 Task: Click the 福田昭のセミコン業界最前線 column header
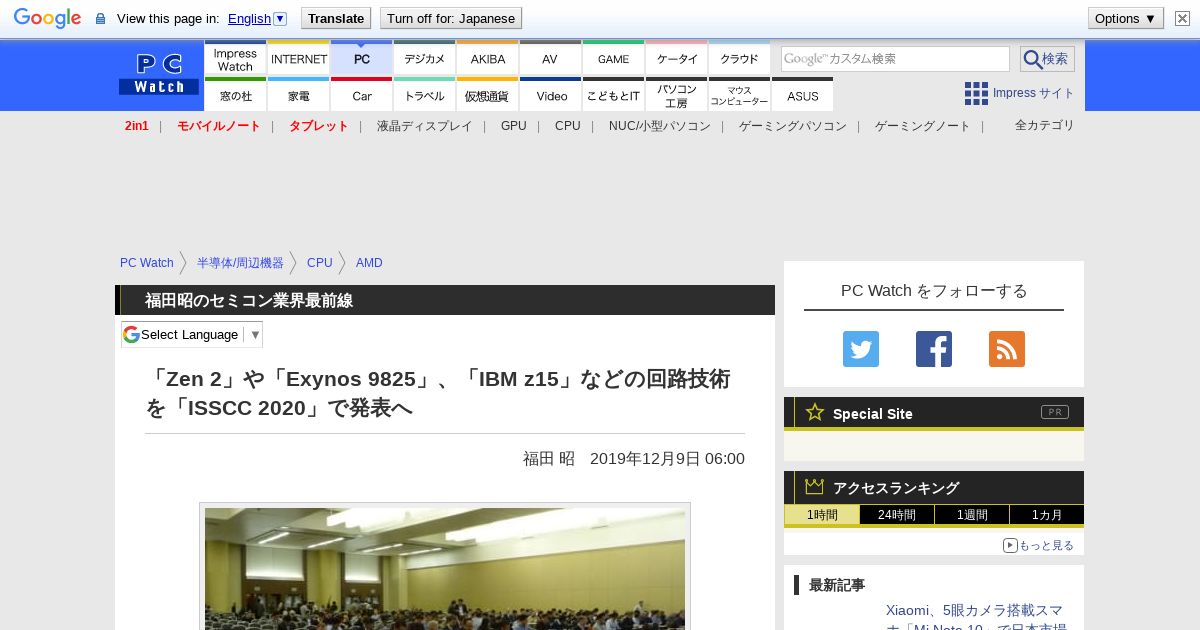(x=445, y=300)
